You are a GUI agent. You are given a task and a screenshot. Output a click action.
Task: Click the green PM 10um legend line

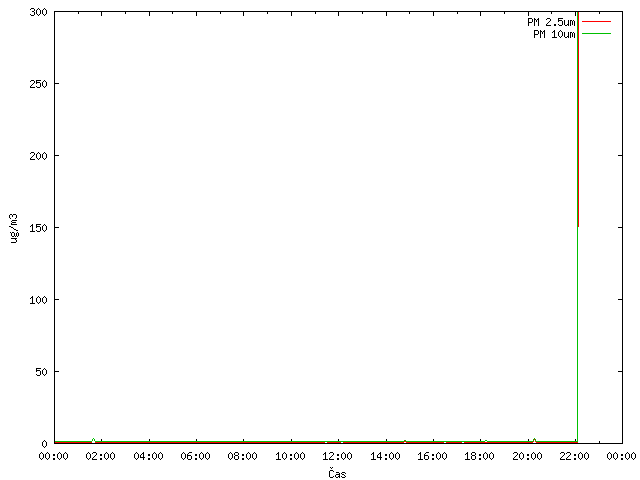(x=596, y=33)
